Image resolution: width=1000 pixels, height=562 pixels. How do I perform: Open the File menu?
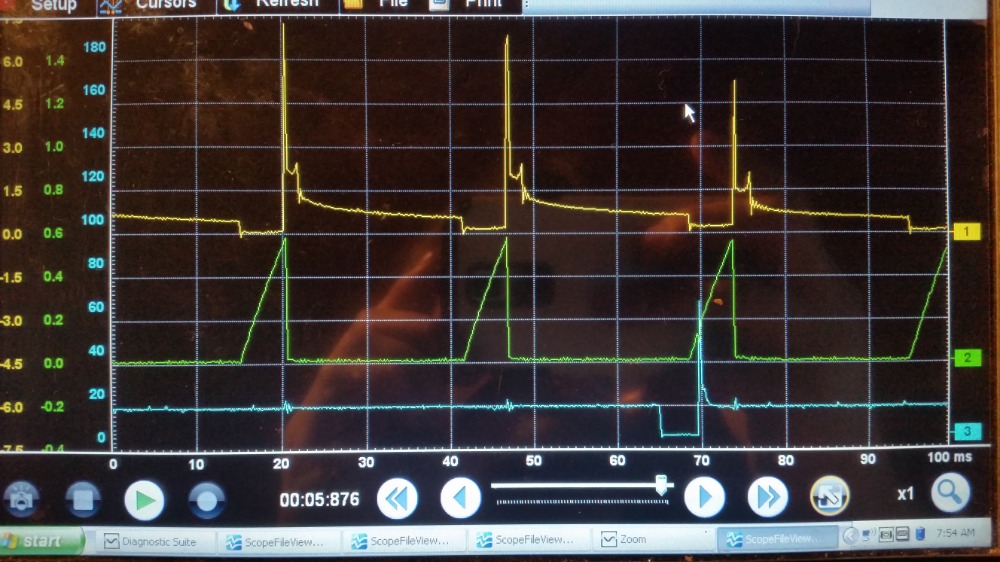point(380,4)
